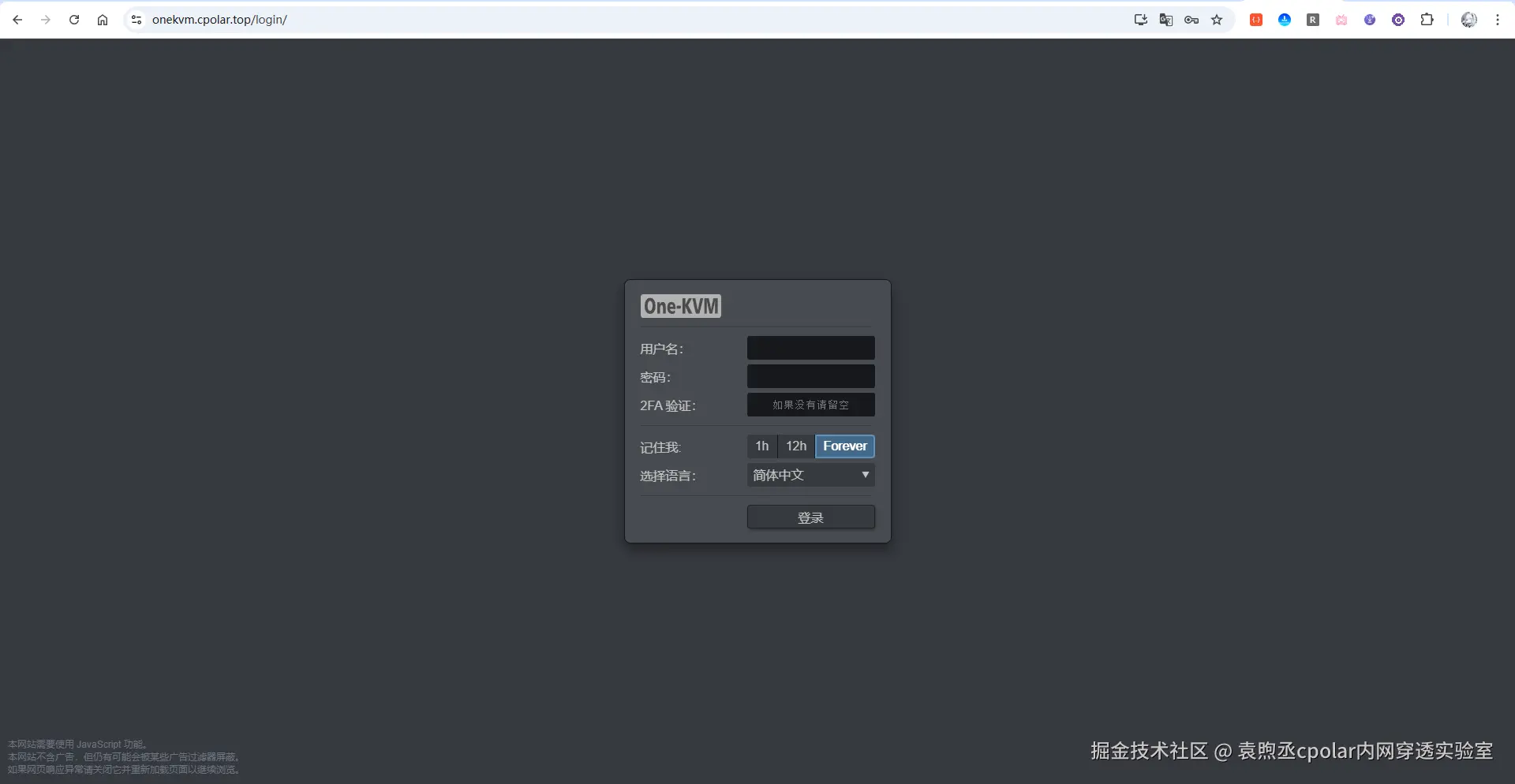Open the dark purple ring extension icon

(1398, 20)
